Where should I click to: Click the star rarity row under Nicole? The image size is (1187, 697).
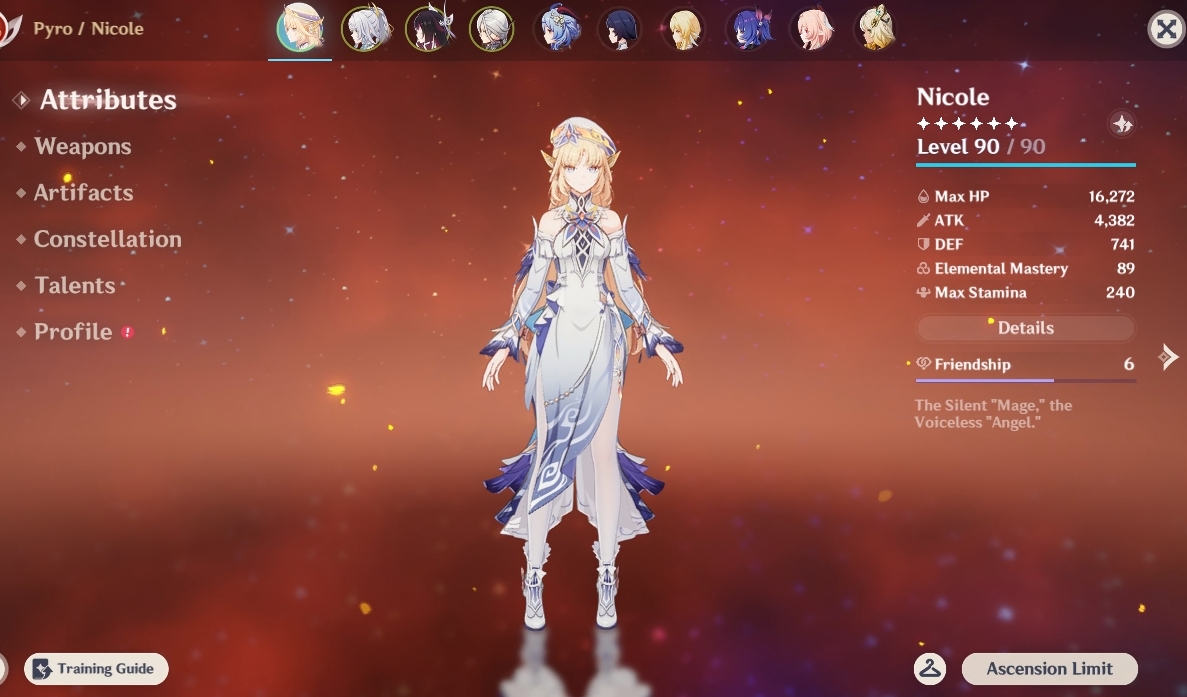tap(967, 123)
